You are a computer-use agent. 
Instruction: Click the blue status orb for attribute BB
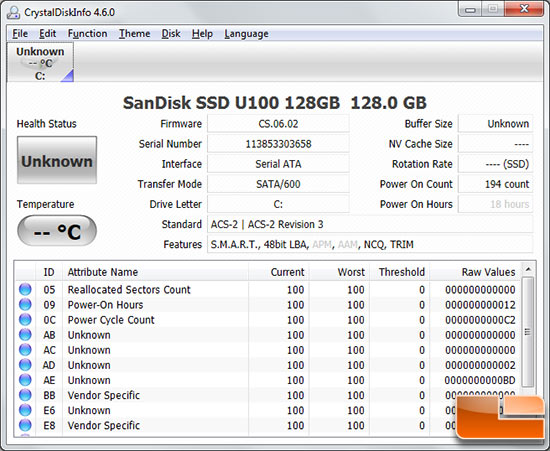click(25, 395)
